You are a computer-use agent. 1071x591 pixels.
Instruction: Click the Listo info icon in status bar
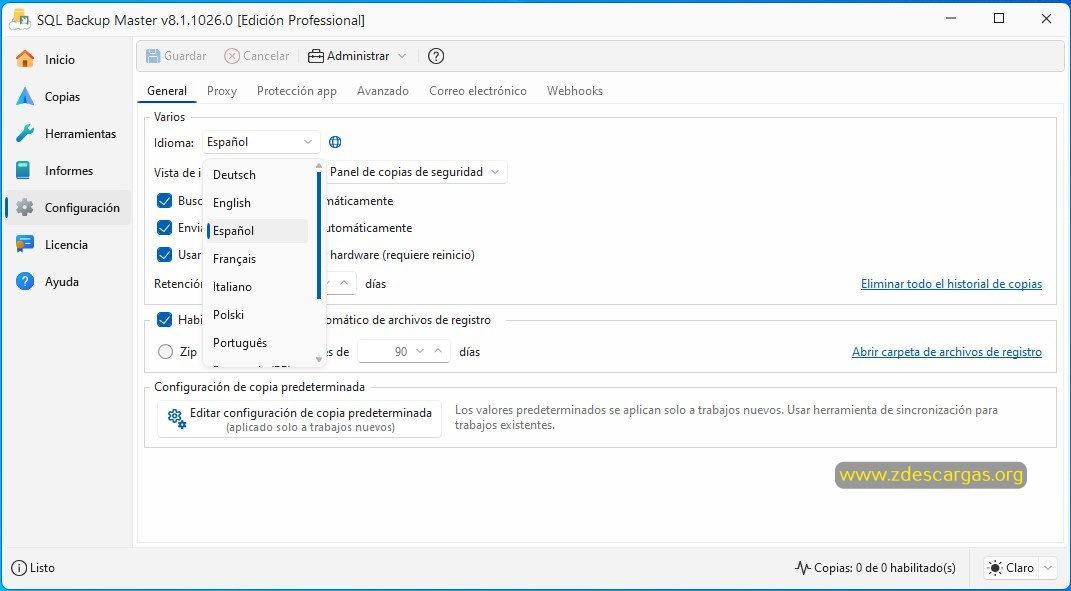coord(19,568)
